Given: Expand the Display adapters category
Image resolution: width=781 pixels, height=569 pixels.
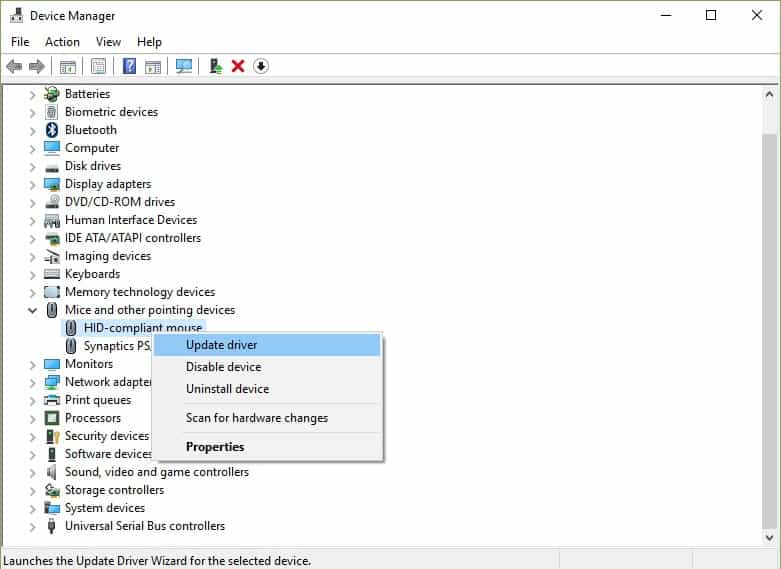Looking at the screenshot, I should click(x=32, y=184).
